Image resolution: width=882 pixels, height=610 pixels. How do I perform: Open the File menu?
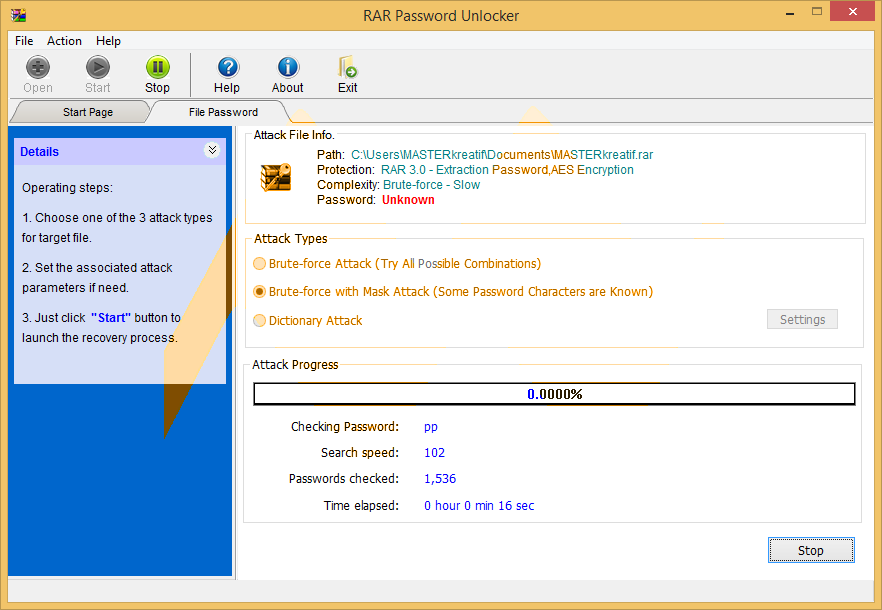pos(24,41)
